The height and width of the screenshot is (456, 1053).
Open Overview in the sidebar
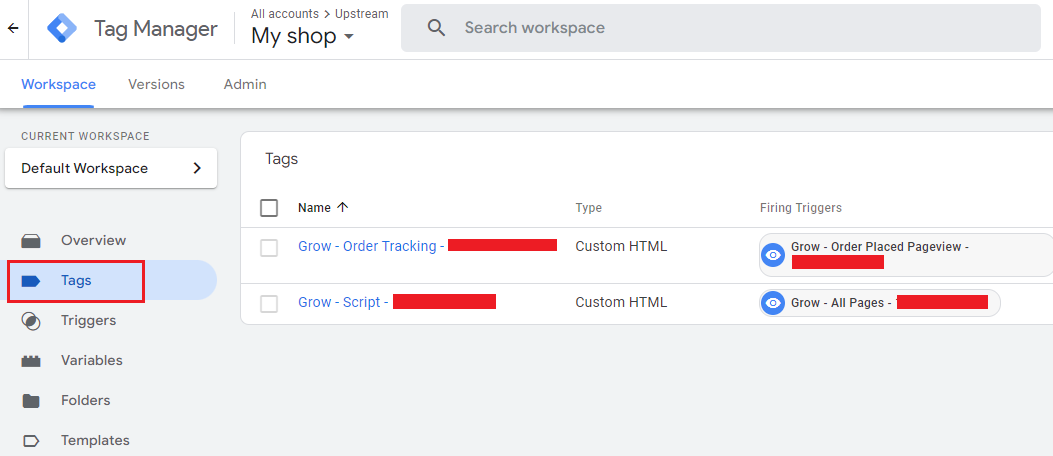(93, 240)
